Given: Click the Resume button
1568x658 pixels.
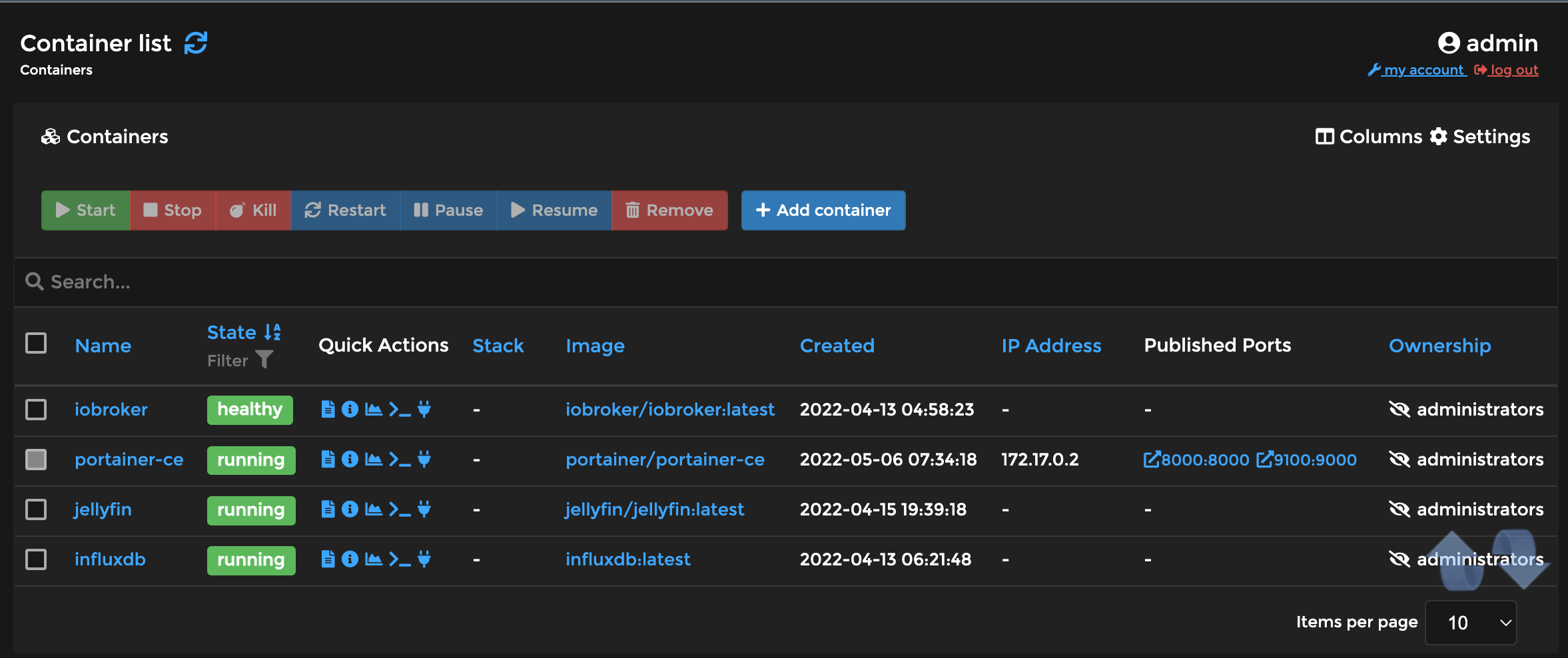Looking at the screenshot, I should click(554, 210).
